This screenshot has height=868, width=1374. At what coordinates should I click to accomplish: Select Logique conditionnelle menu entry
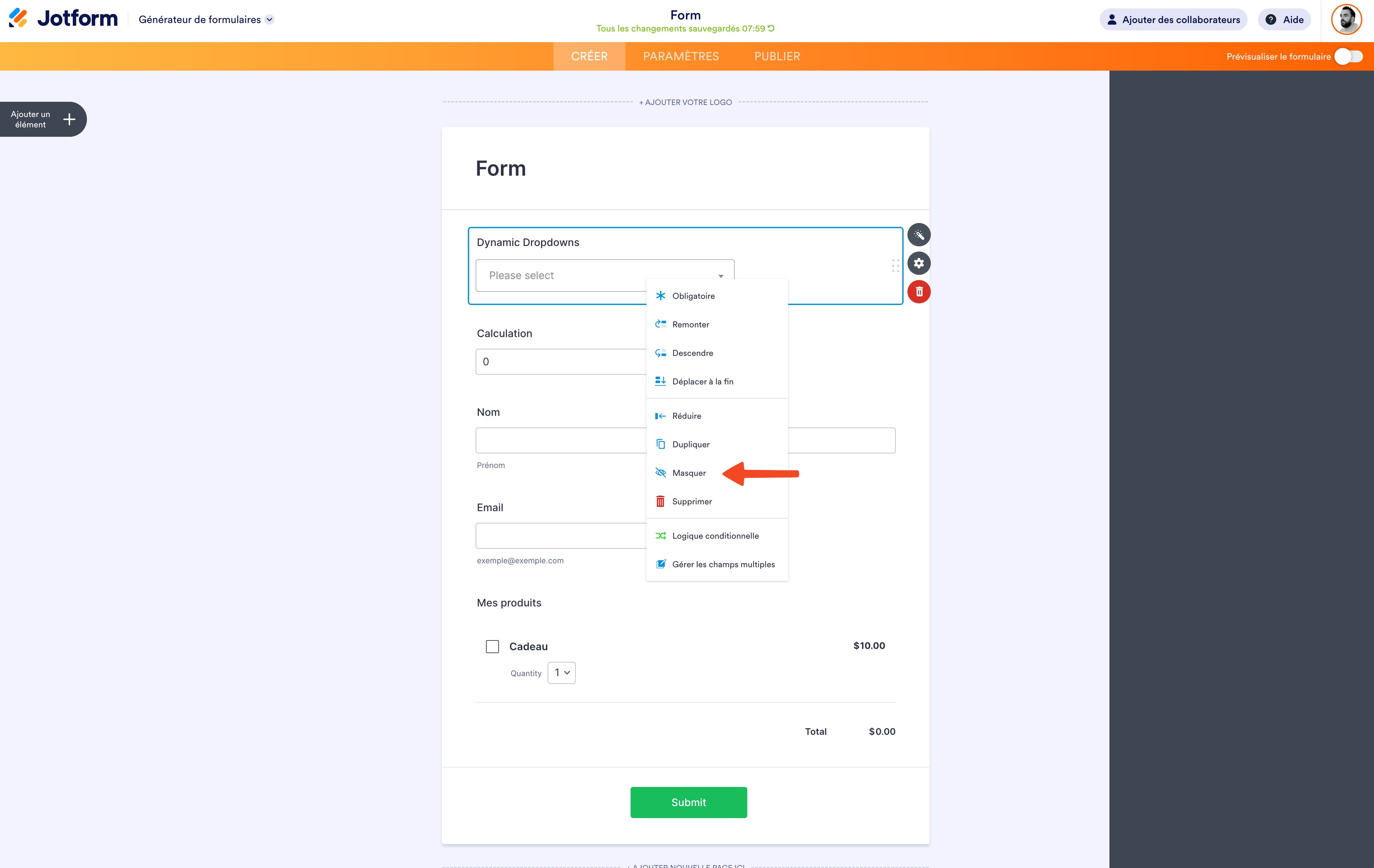coord(715,535)
